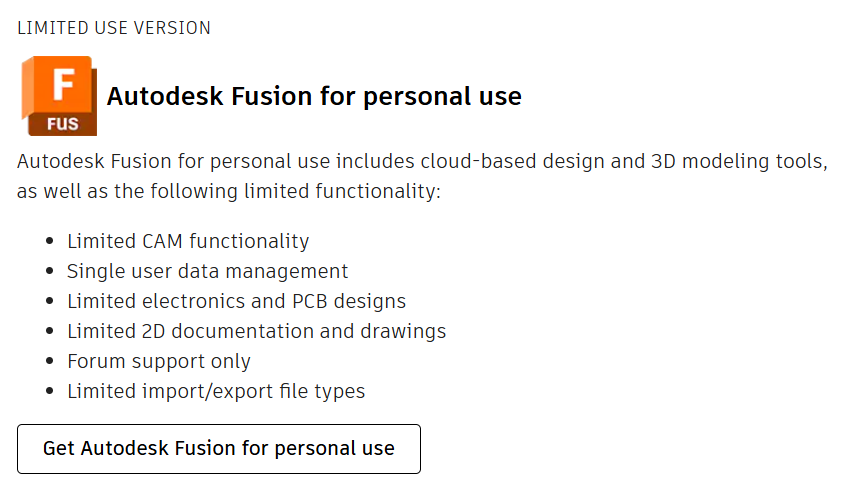861x487 pixels.
Task: Select the Autodesk Fusion for personal use heading
Action: (x=314, y=97)
